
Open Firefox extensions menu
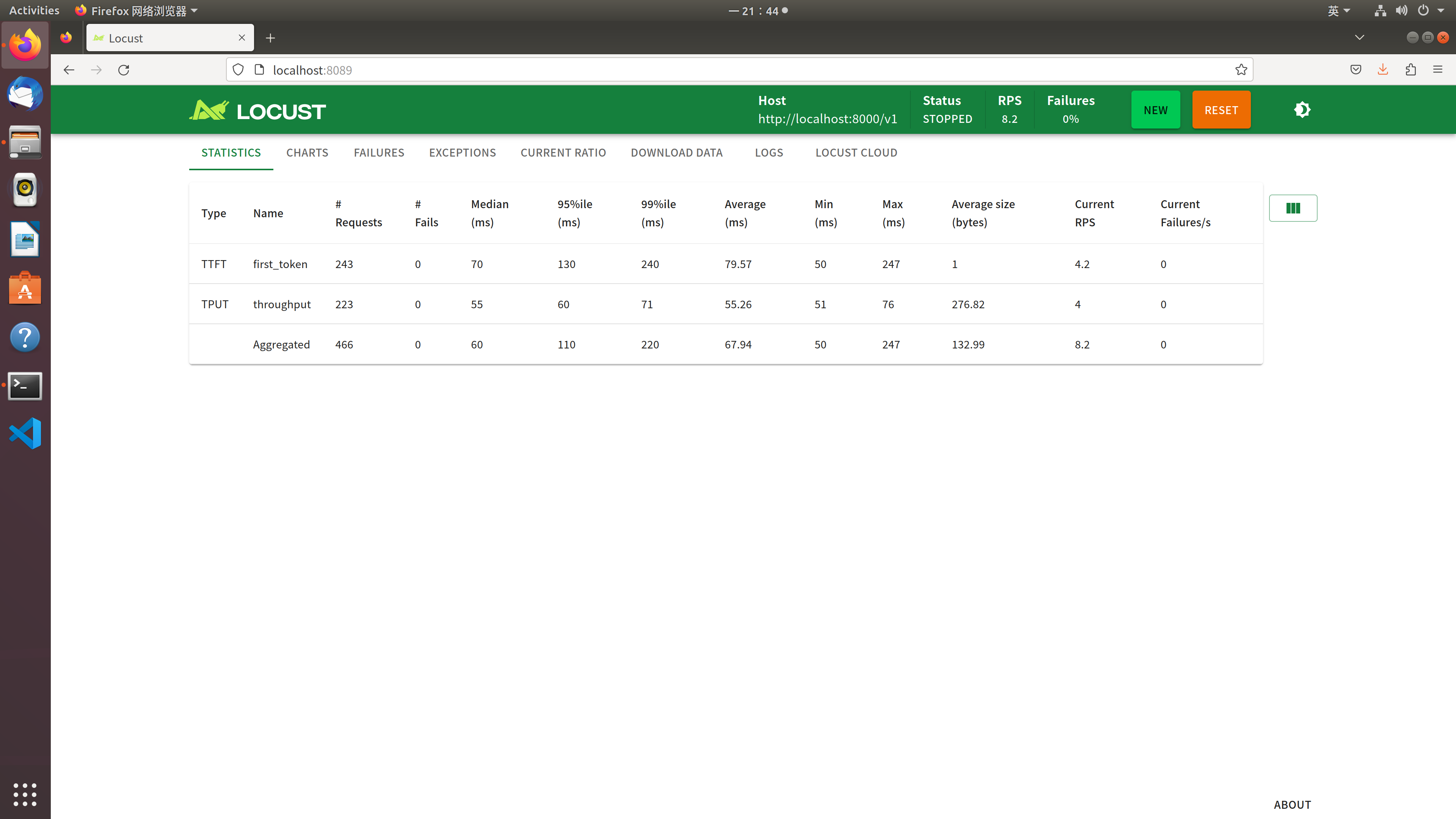click(1410, 69)
